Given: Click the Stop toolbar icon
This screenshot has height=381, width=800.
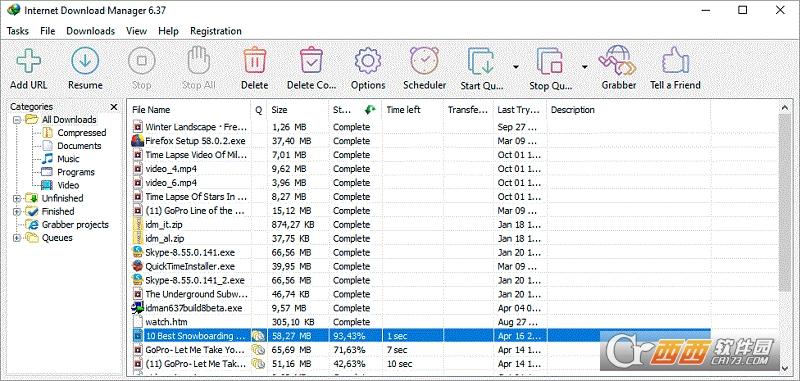Looking at the screenshot, I should [141, 61].
